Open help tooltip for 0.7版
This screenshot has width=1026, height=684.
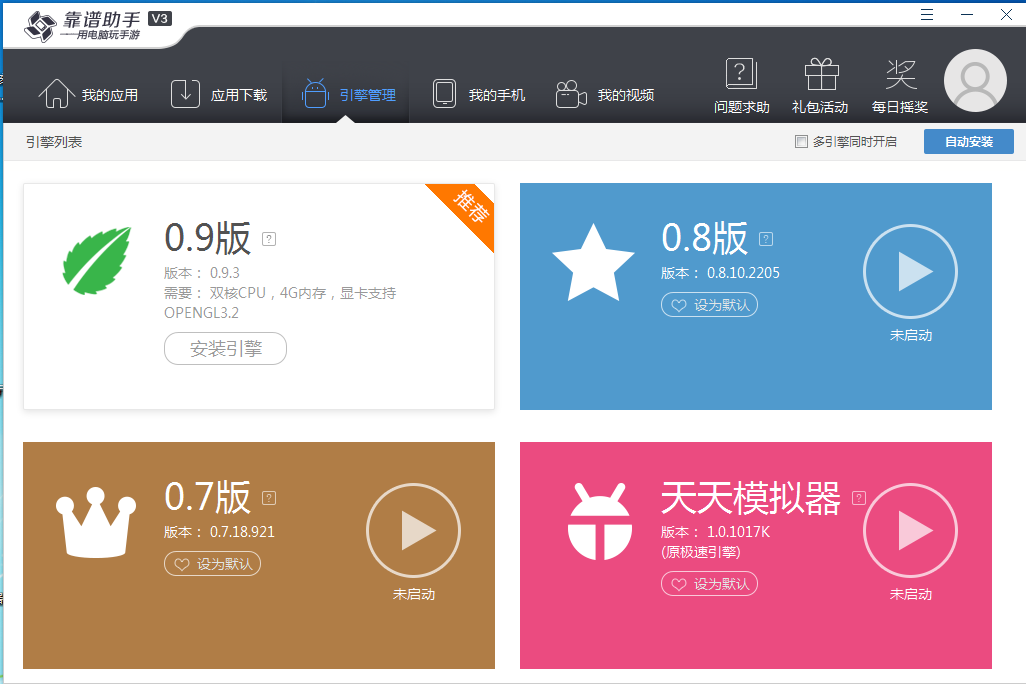[x=269, y=498]
